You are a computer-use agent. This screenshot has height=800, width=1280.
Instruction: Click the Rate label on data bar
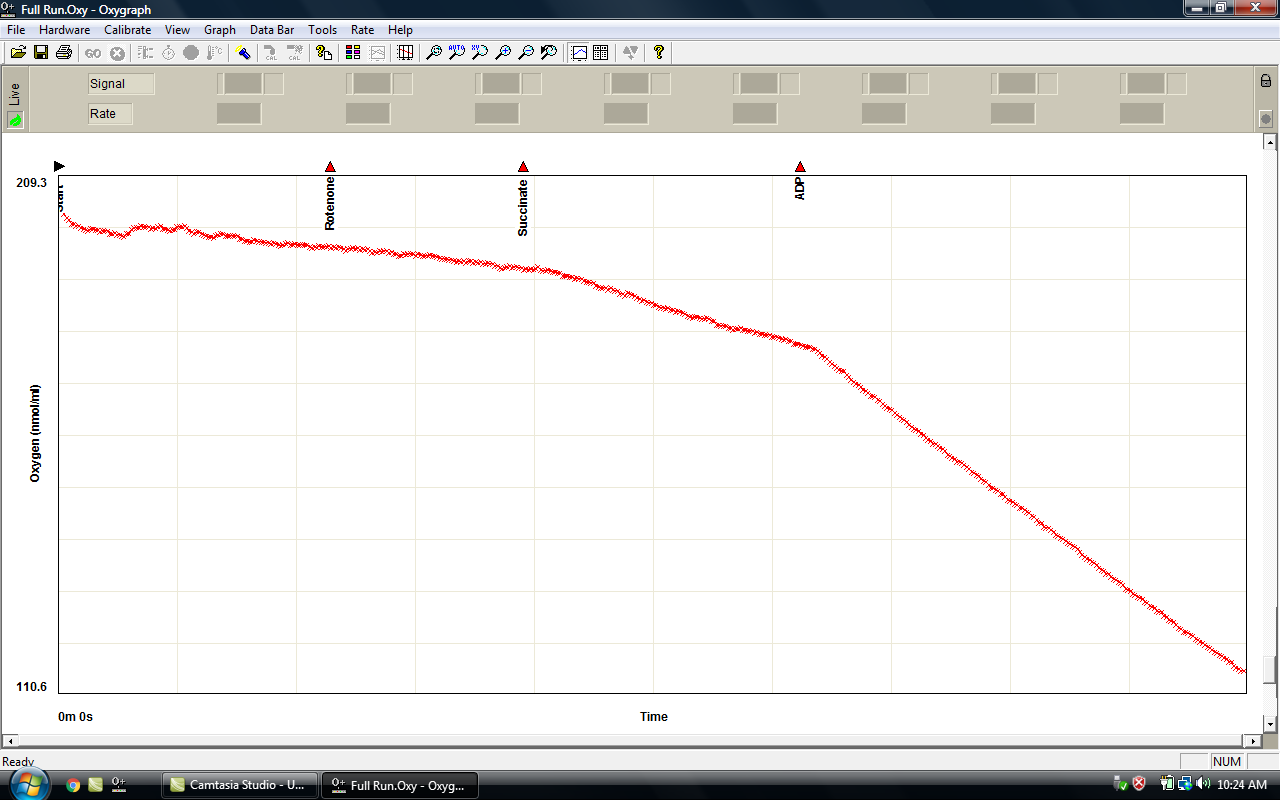[110, 114]
